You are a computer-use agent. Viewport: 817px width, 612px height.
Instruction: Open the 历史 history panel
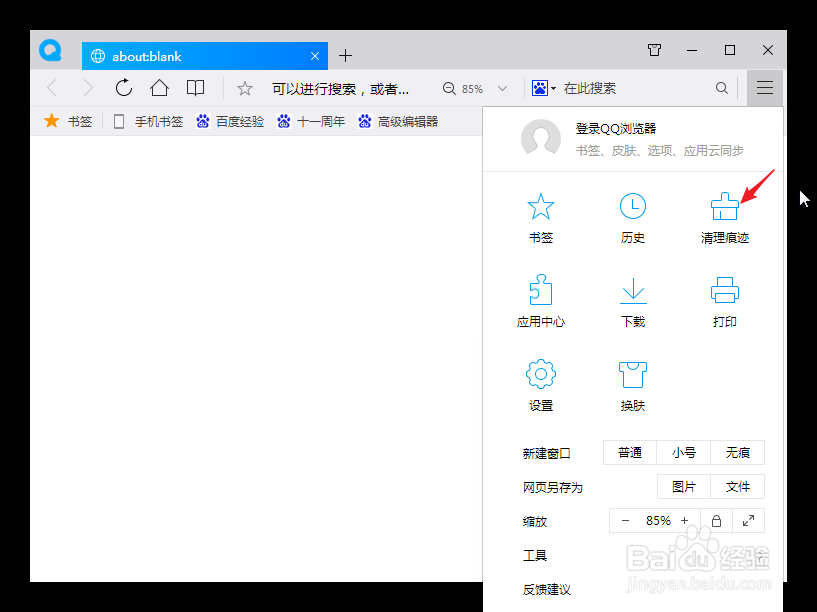click(x=632, y=215)
